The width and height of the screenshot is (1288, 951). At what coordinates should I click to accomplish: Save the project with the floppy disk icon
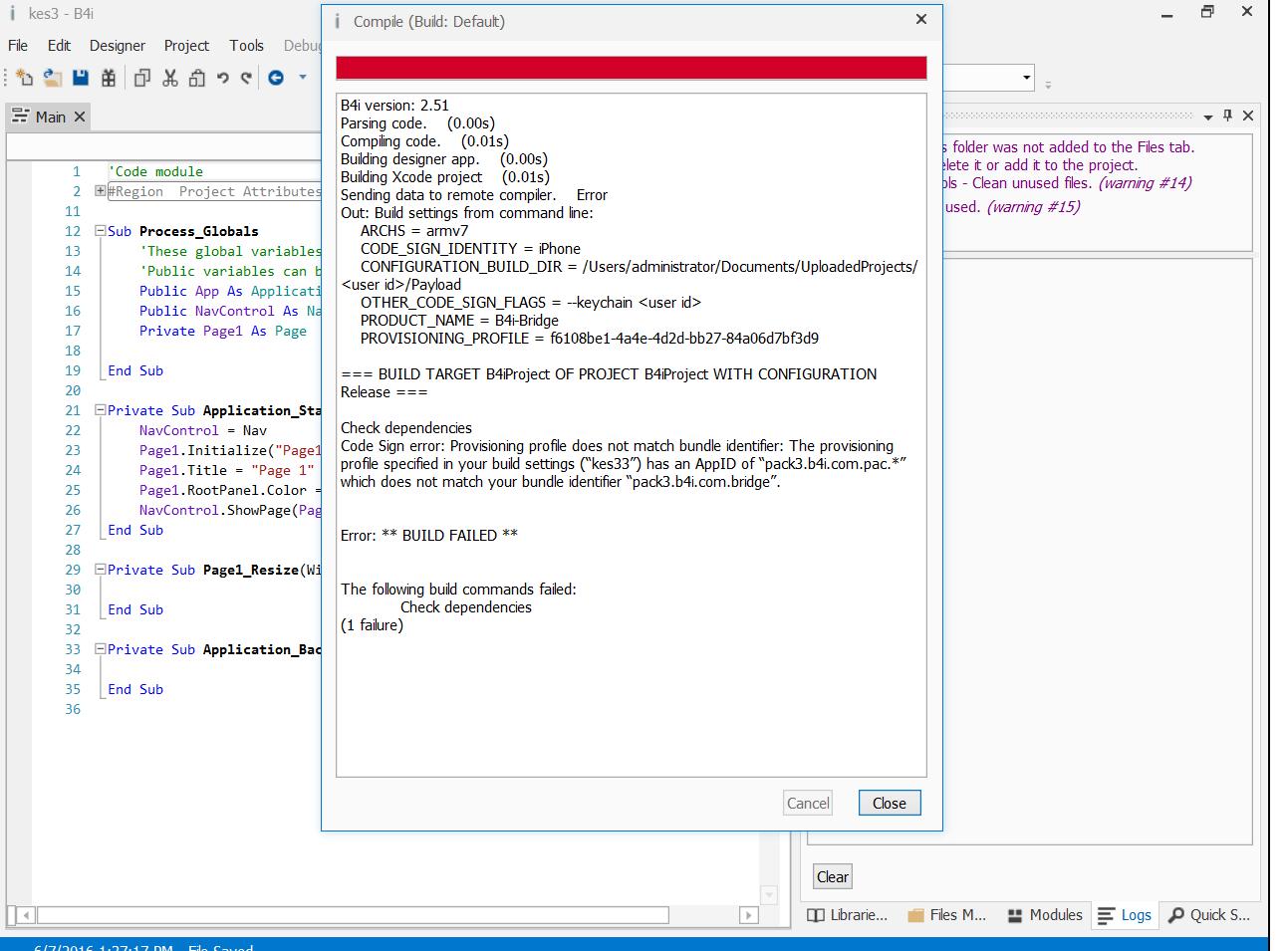point(81,78)
